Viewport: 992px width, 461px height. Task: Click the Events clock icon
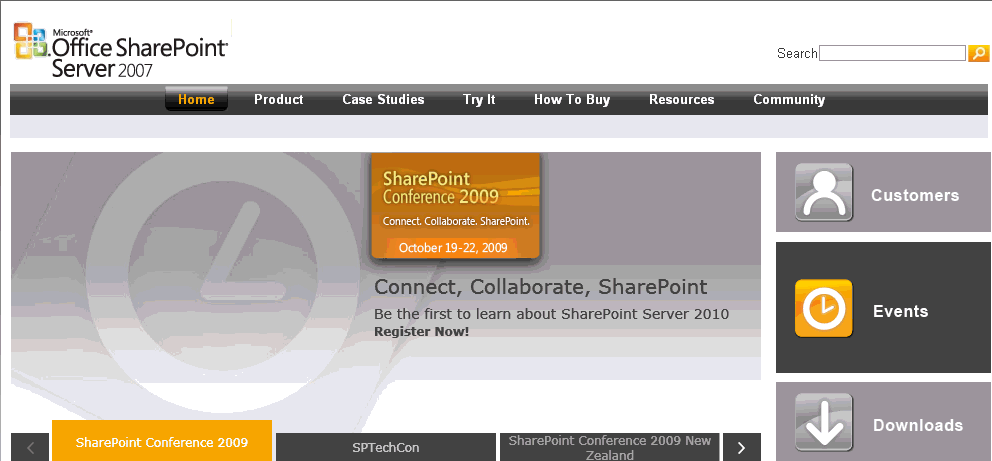pos(824,308)
